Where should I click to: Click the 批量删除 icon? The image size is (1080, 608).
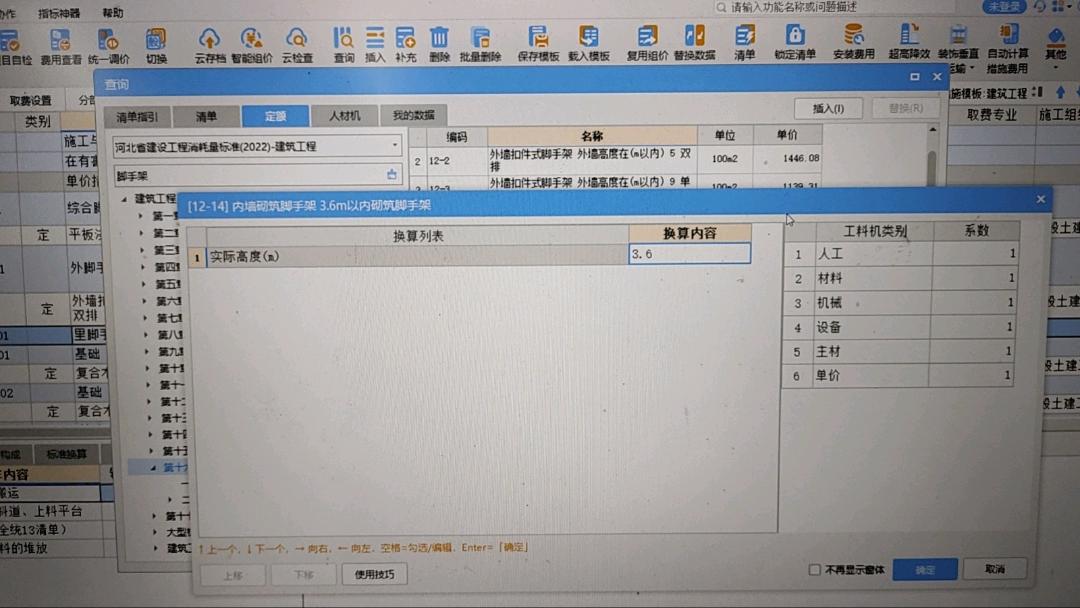[x=480, y=45]
